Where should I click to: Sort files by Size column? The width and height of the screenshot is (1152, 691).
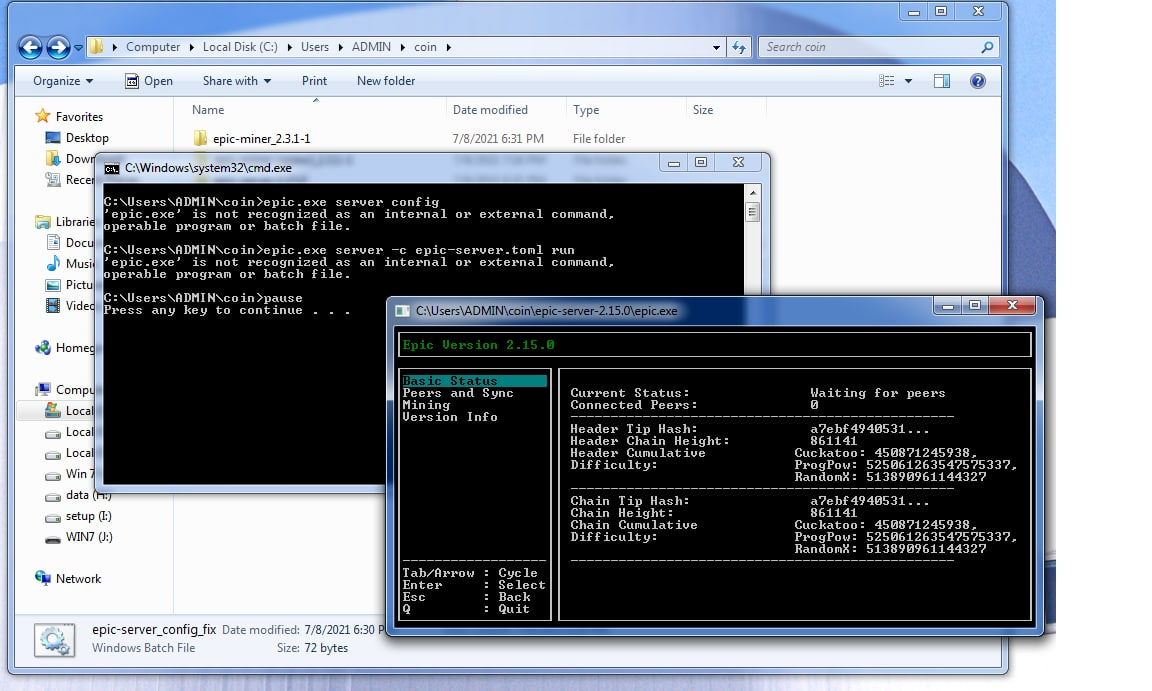click(x=702, y=109)
